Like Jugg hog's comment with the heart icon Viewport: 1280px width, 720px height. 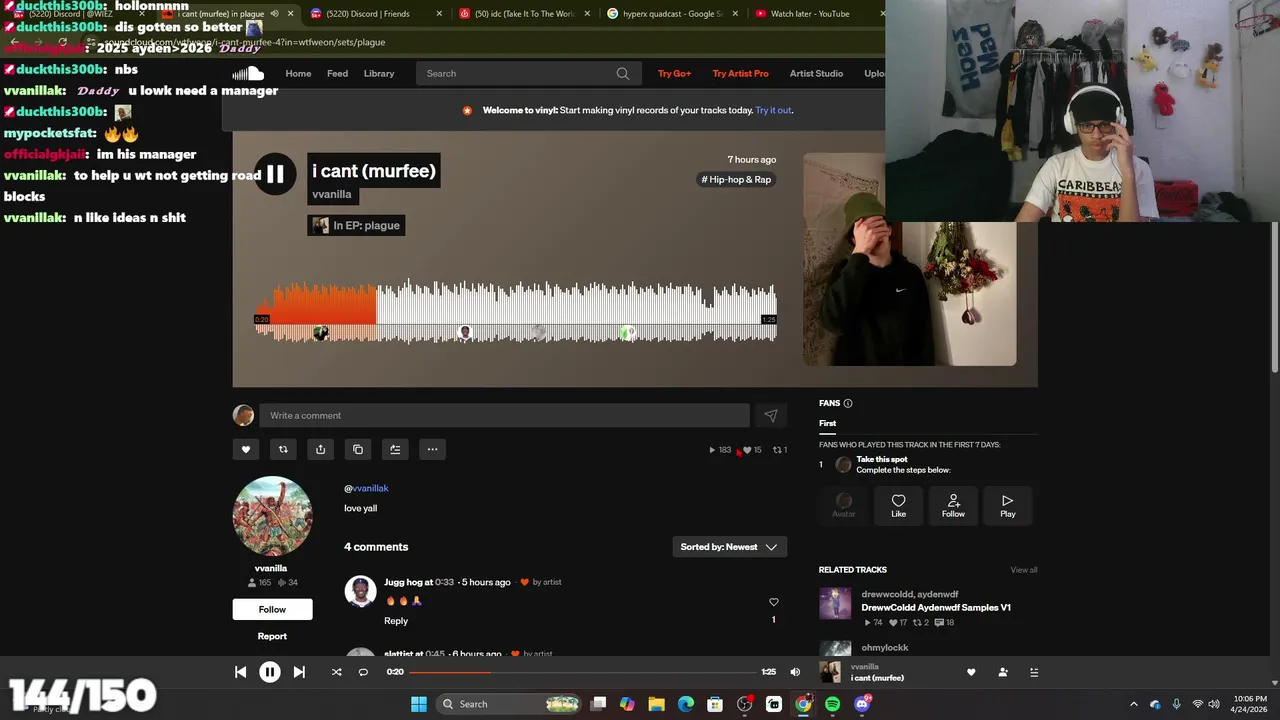pos(773,602)
